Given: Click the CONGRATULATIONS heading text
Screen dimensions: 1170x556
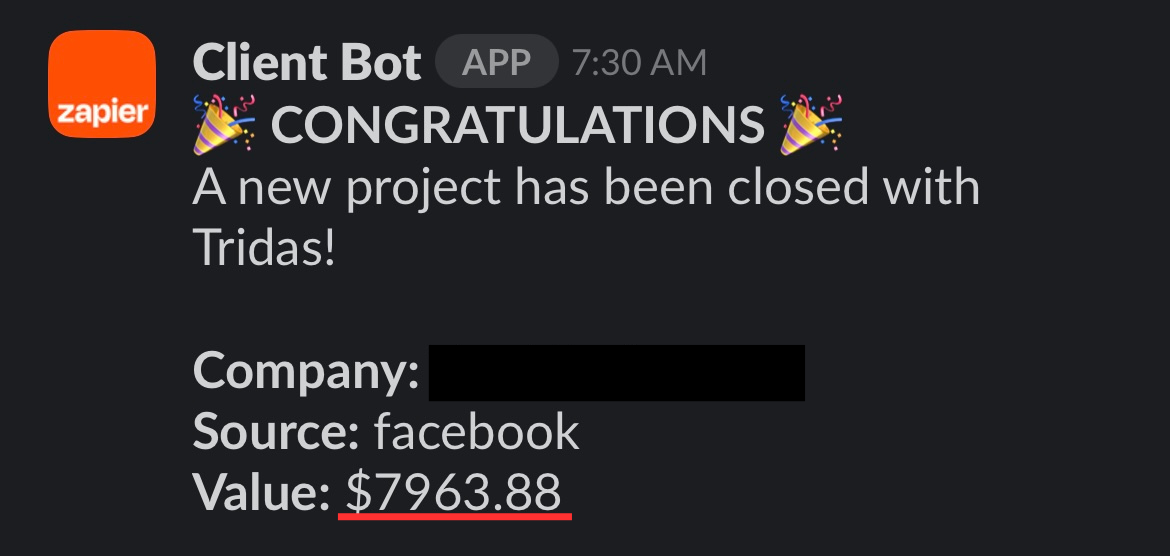Looking at the screenshot, I should 517,125.
